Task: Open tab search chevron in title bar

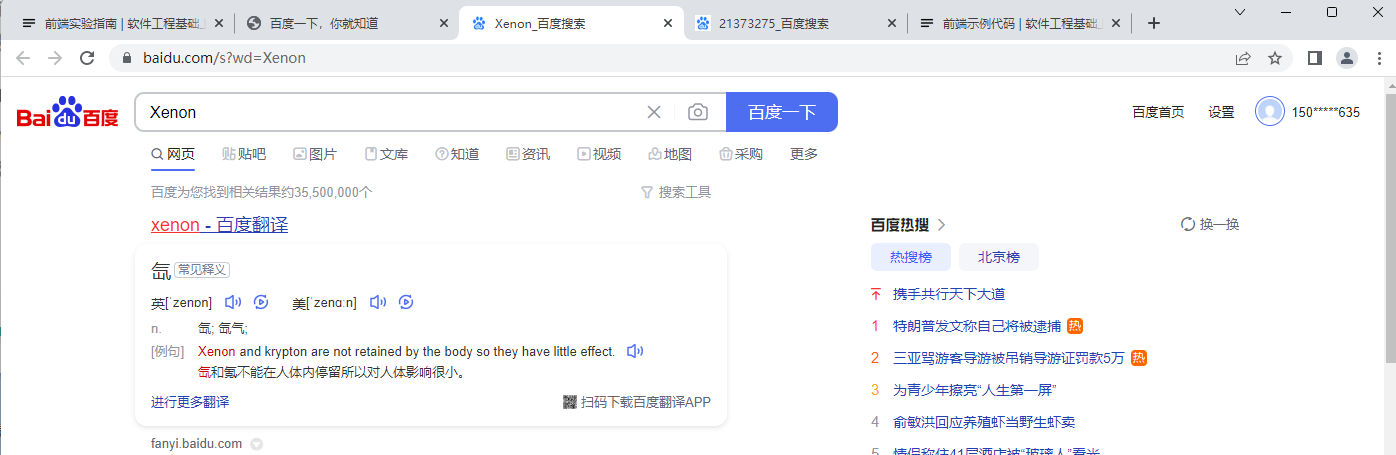Action: 1240,12
